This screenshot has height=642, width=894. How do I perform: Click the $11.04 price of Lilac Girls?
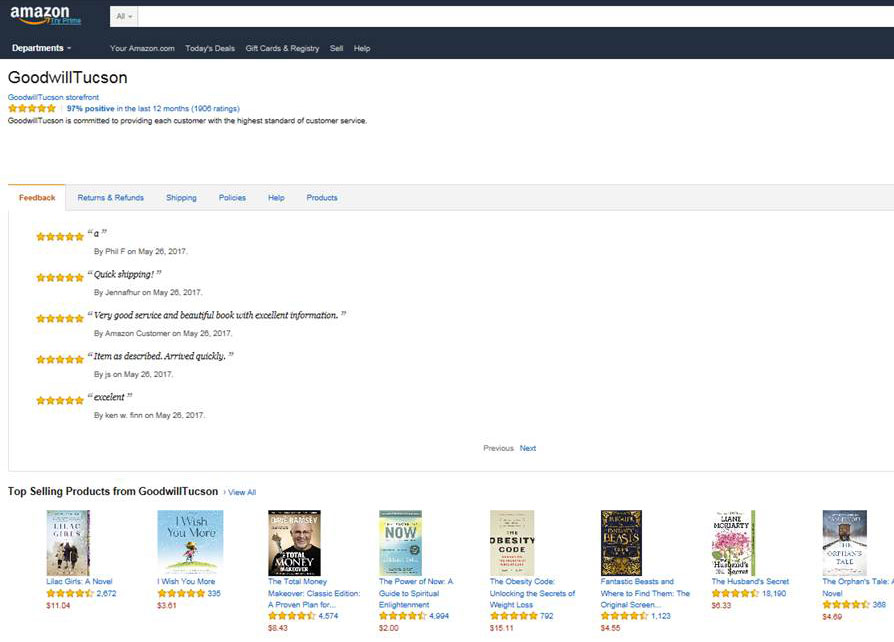[58, 606]
